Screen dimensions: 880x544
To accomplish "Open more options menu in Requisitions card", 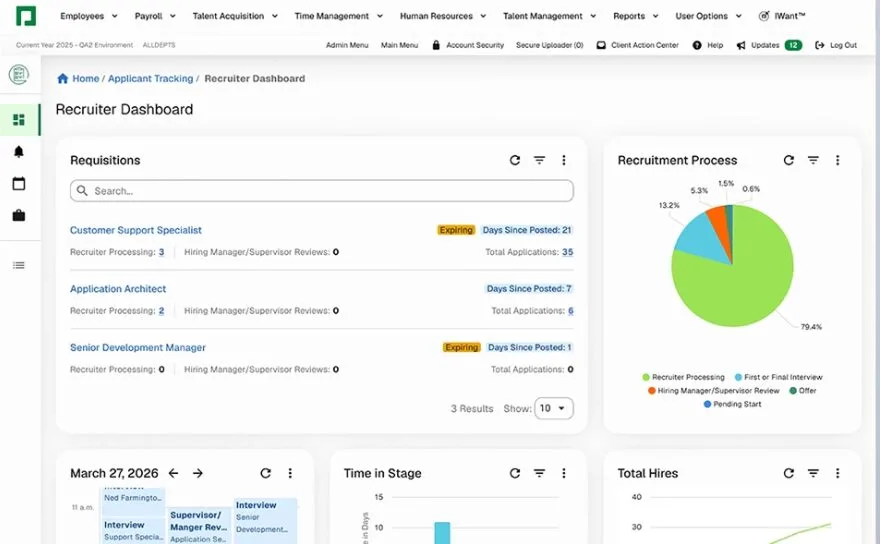I will [563, 161].
